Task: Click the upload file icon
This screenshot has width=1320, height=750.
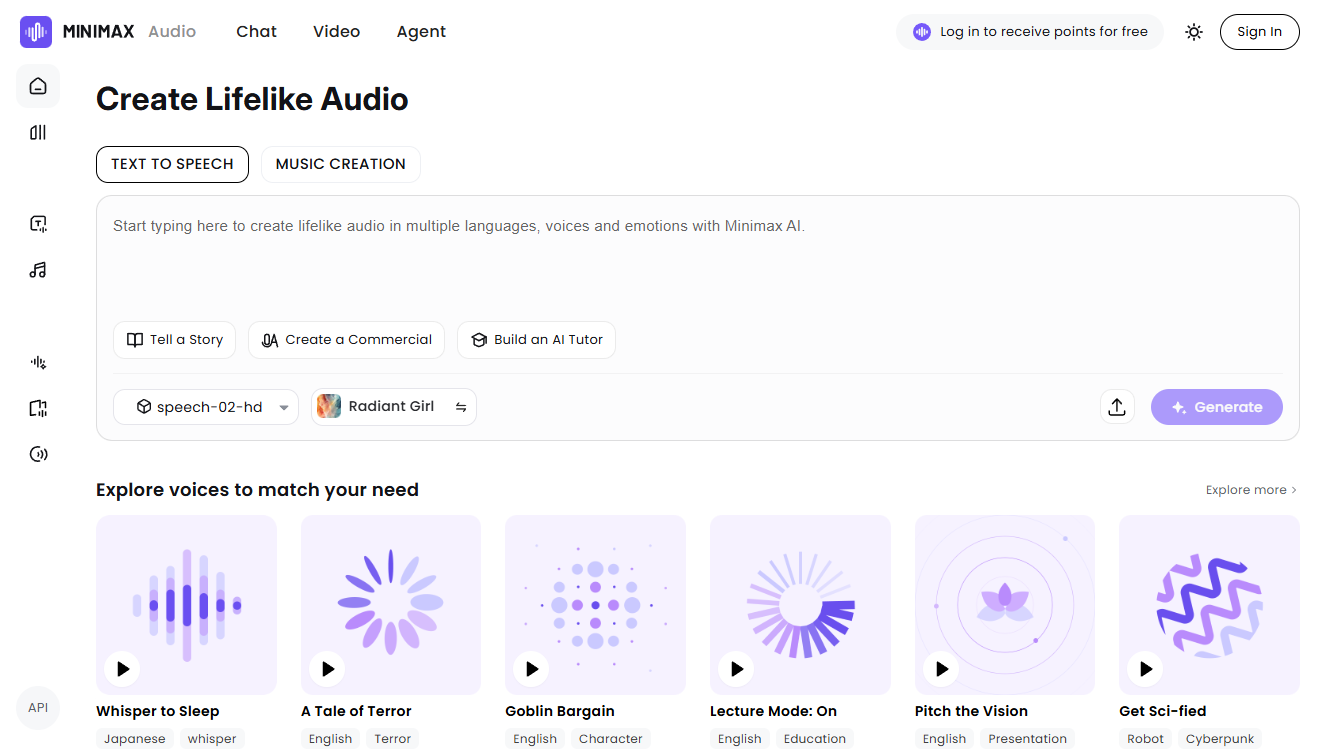Action: pyautogui.click(x=1117, y=407)
